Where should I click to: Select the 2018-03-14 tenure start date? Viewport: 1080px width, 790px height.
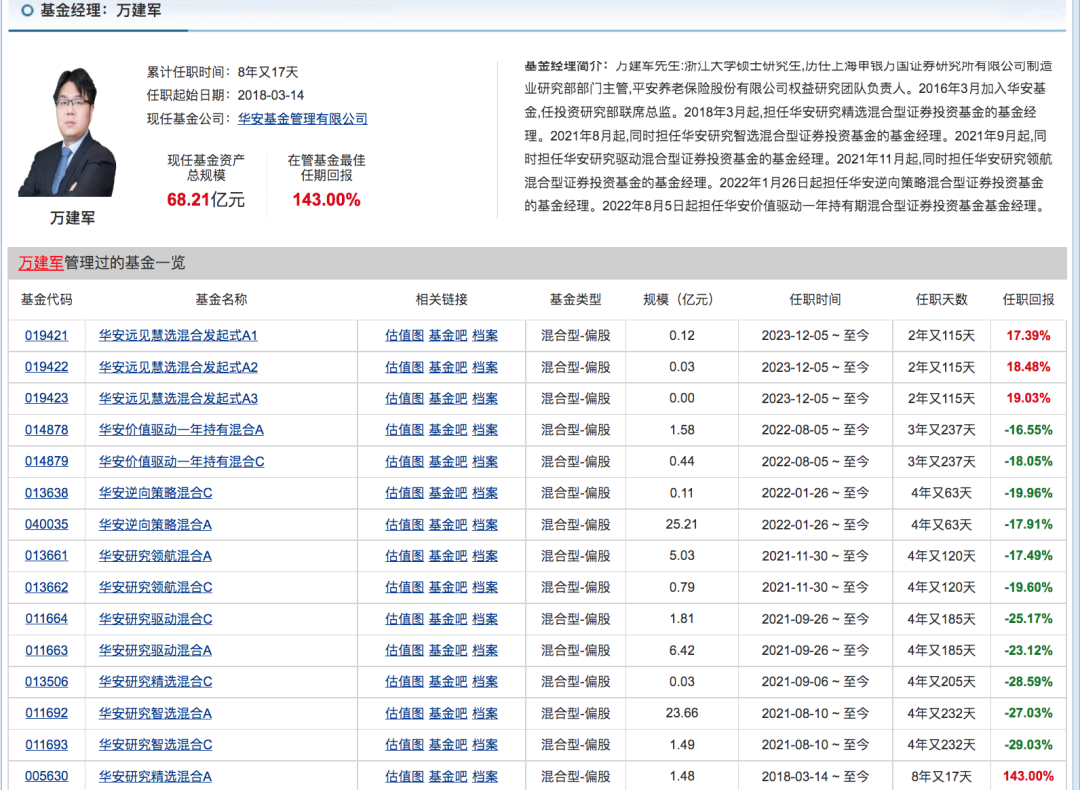tap(271, 95)
